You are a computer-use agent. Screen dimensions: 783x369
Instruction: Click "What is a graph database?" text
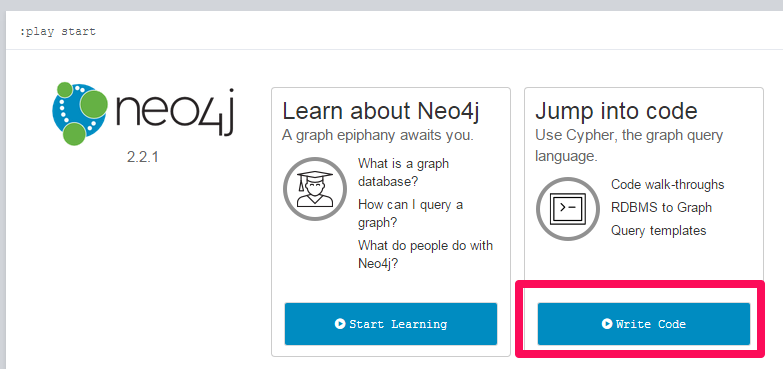[403, 172]
